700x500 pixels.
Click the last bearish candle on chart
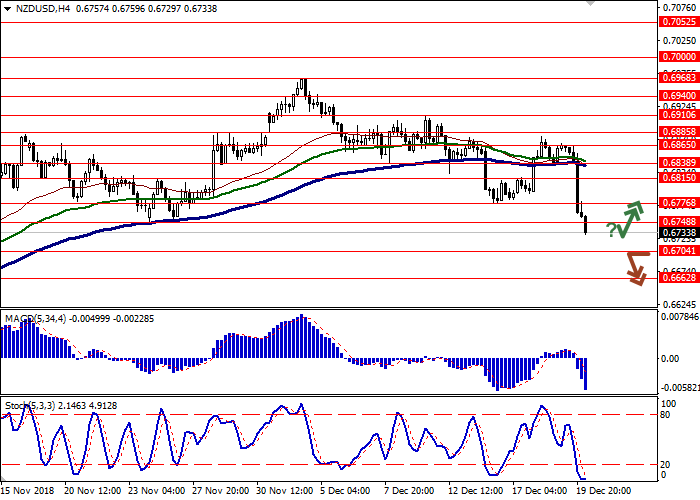point(585,225)
